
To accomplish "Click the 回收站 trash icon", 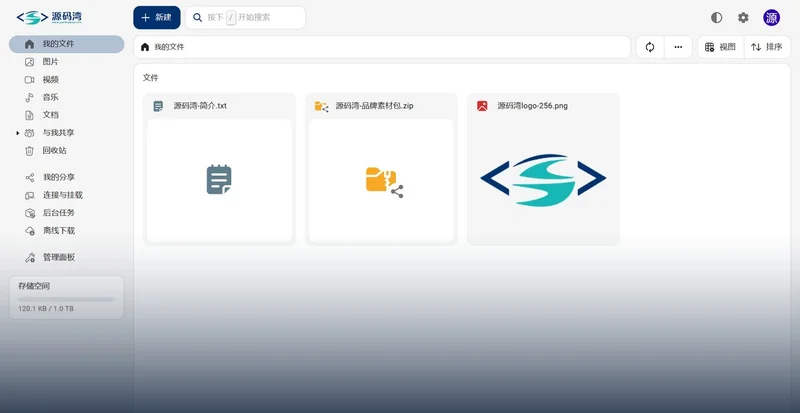I will click(30, 151).
